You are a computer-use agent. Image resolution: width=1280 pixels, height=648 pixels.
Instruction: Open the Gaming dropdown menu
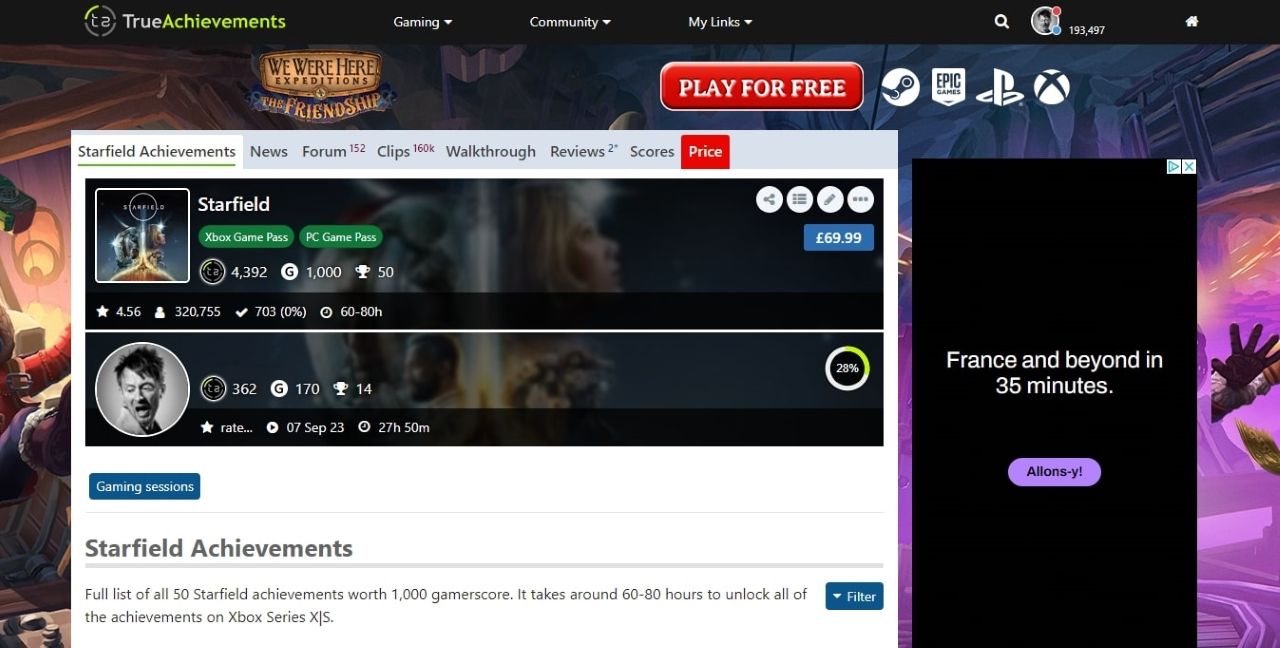422,21
